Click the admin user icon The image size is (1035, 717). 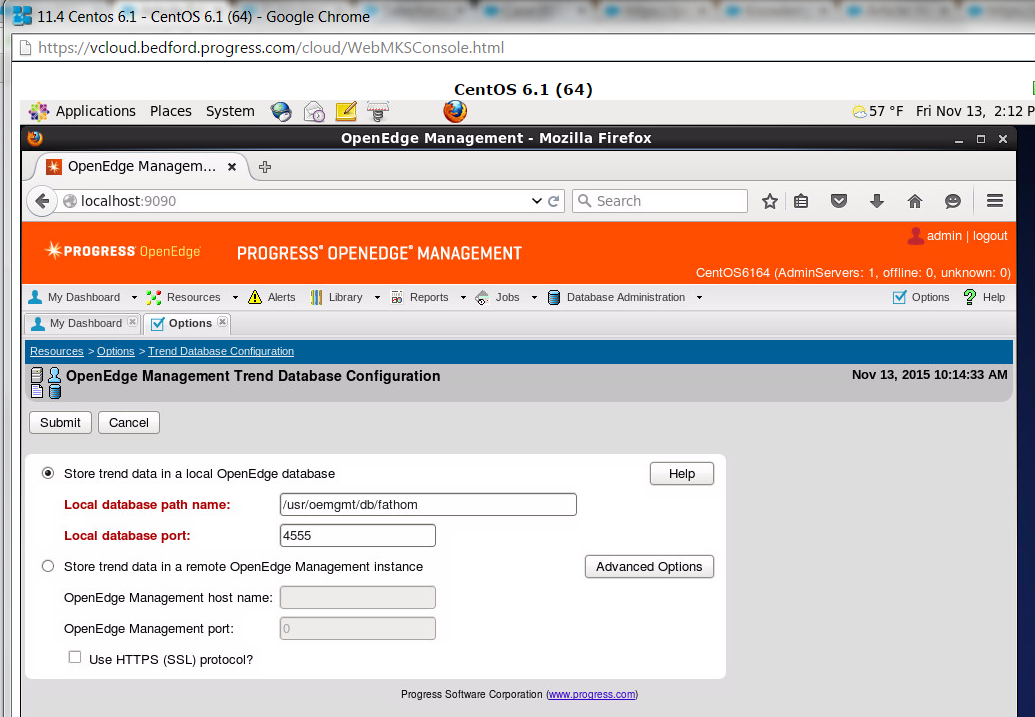click(x=916, y=236)
